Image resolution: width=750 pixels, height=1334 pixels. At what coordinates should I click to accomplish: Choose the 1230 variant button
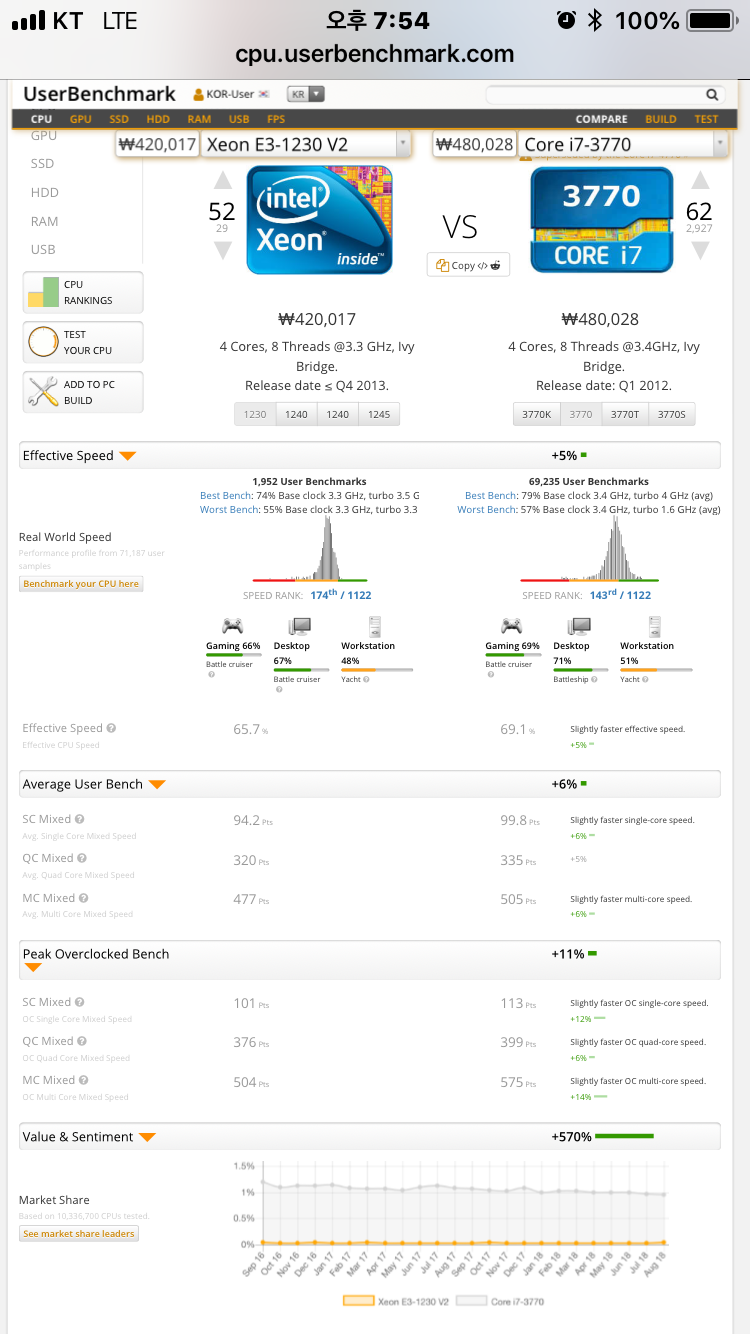coord(255,414)
